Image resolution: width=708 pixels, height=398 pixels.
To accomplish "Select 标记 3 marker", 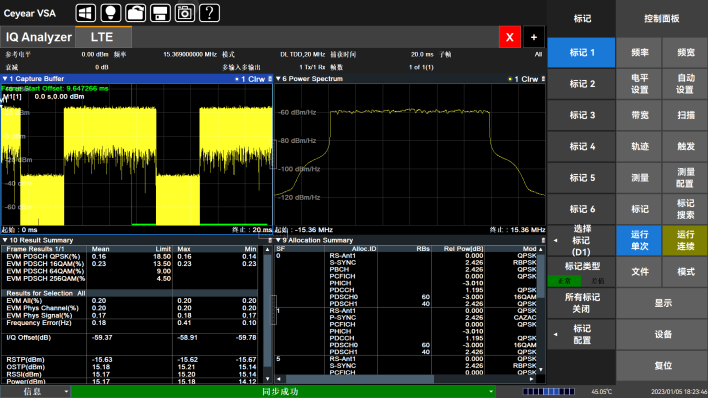I will 582,115.
